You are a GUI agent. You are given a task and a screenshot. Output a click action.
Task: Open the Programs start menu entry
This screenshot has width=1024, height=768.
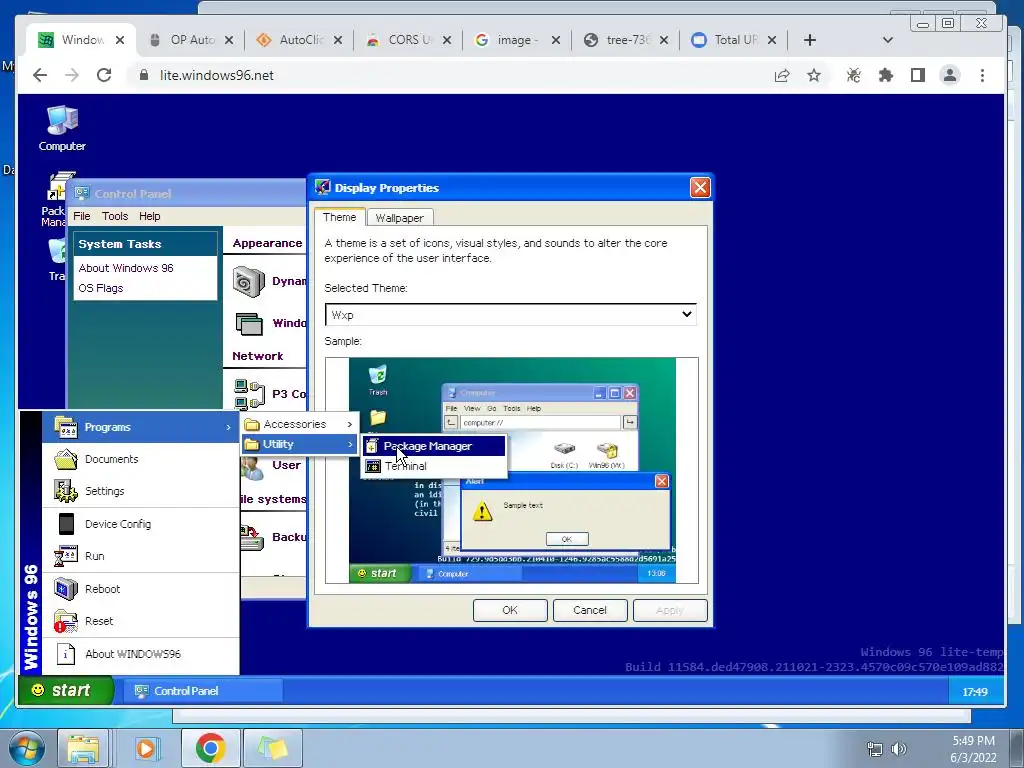click(x=140, y=427)
